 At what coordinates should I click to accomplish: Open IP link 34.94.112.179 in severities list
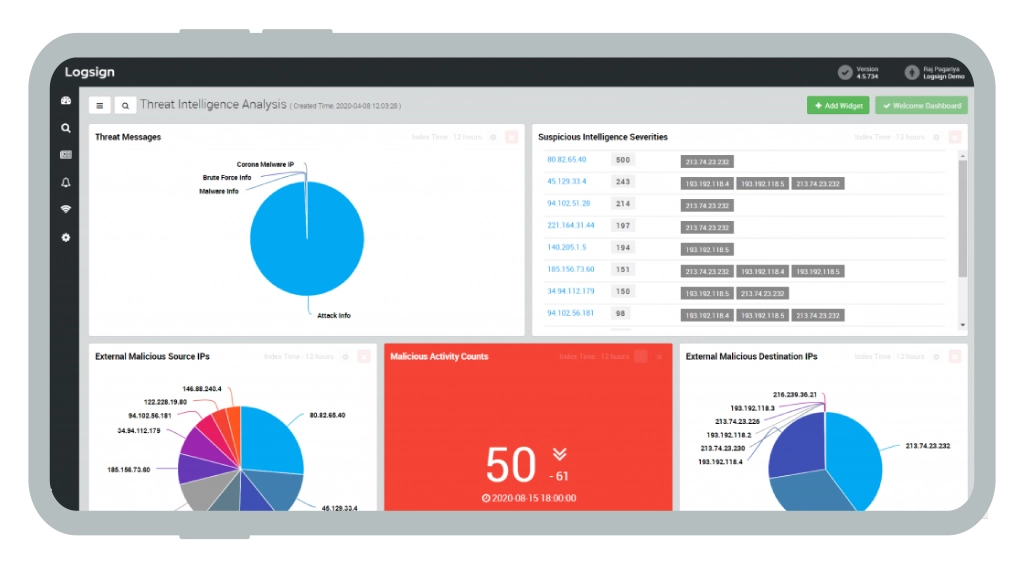coord(571,291)
